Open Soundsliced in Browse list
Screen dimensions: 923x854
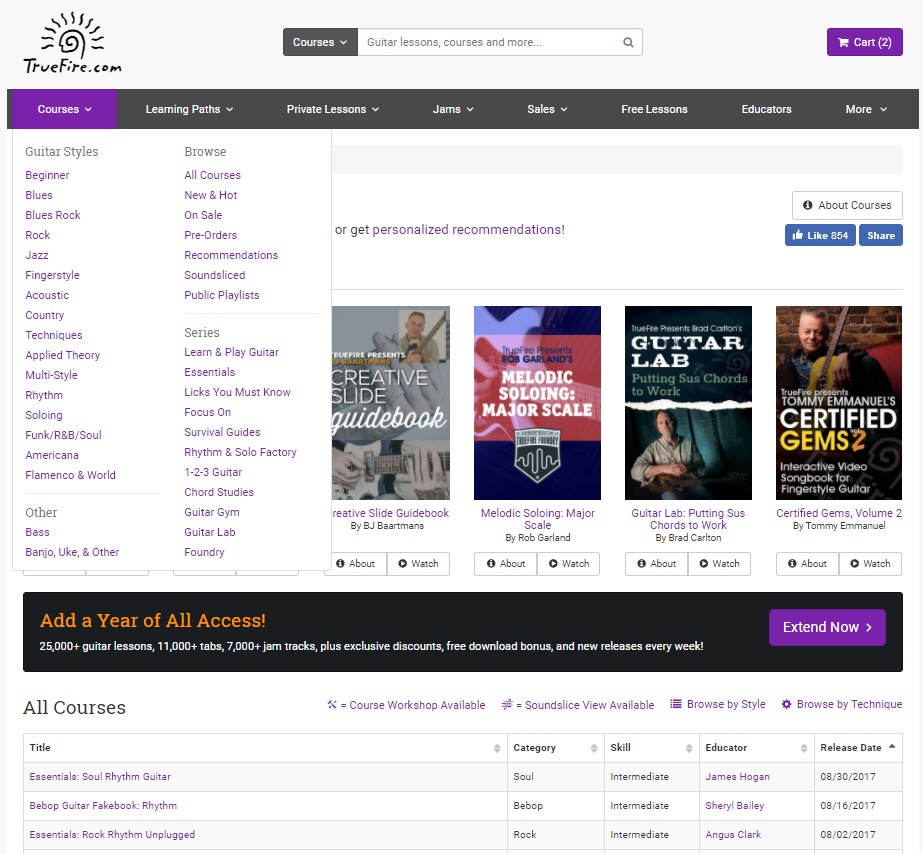click(214, 275)
